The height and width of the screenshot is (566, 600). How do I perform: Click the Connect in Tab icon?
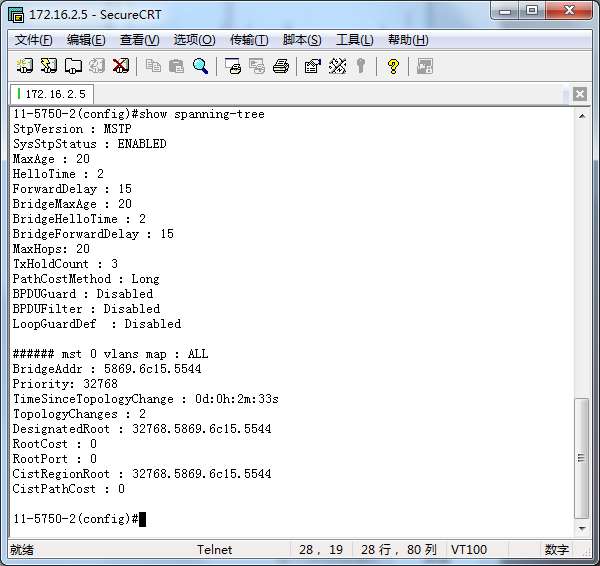[73, 66]
